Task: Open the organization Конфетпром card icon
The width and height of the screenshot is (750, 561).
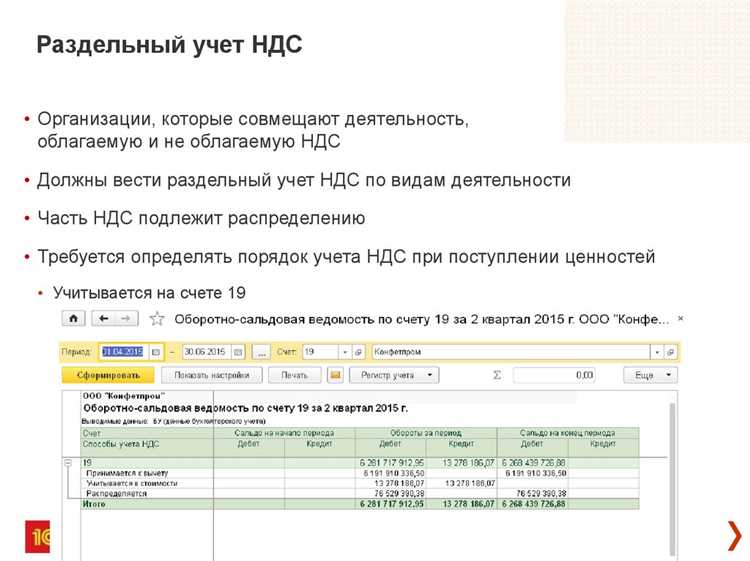Action: (671, 352)
